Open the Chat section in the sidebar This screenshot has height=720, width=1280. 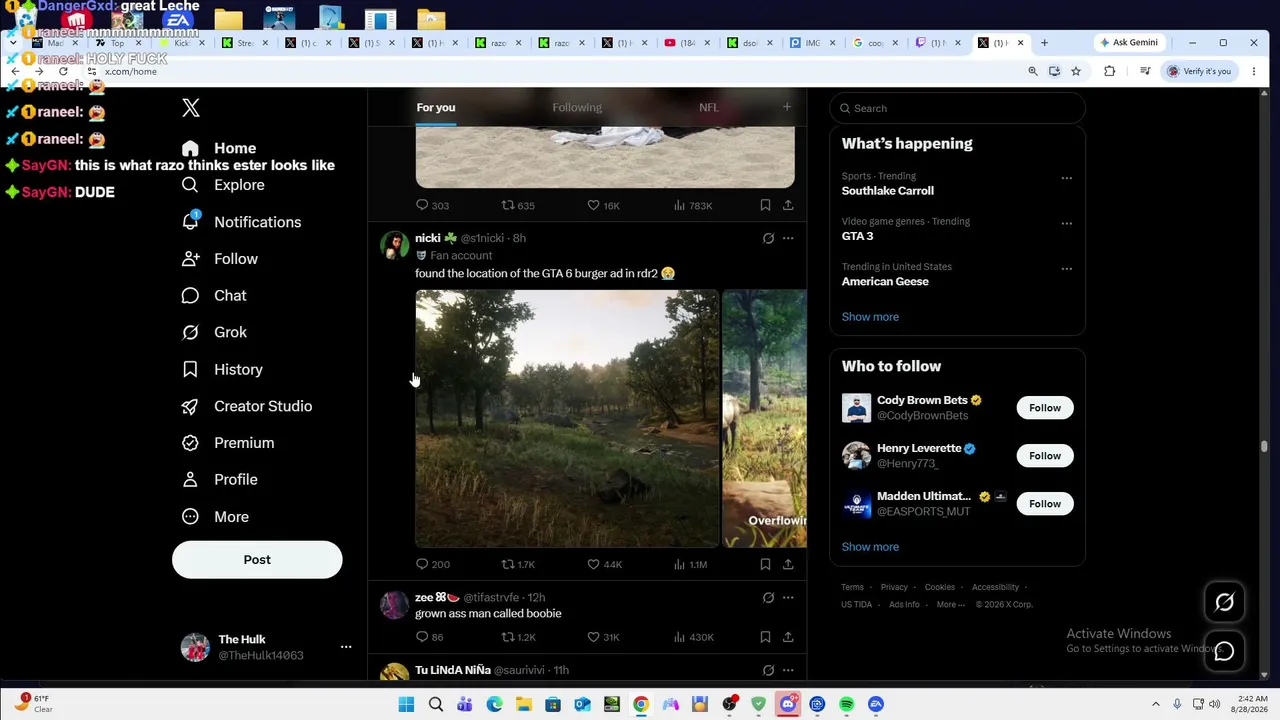[x=214, y=296]
